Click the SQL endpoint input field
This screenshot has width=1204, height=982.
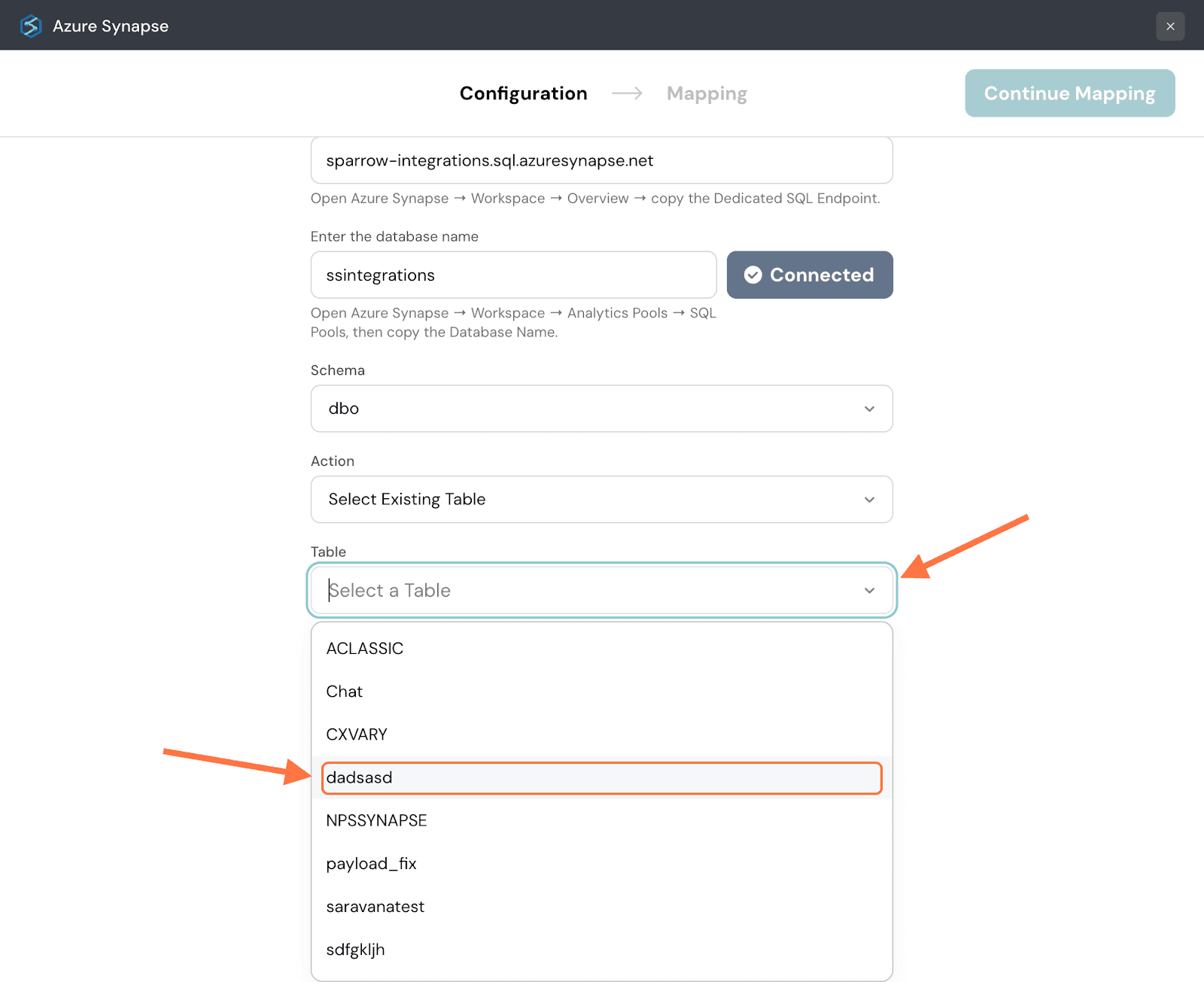(x=601, y=160)
